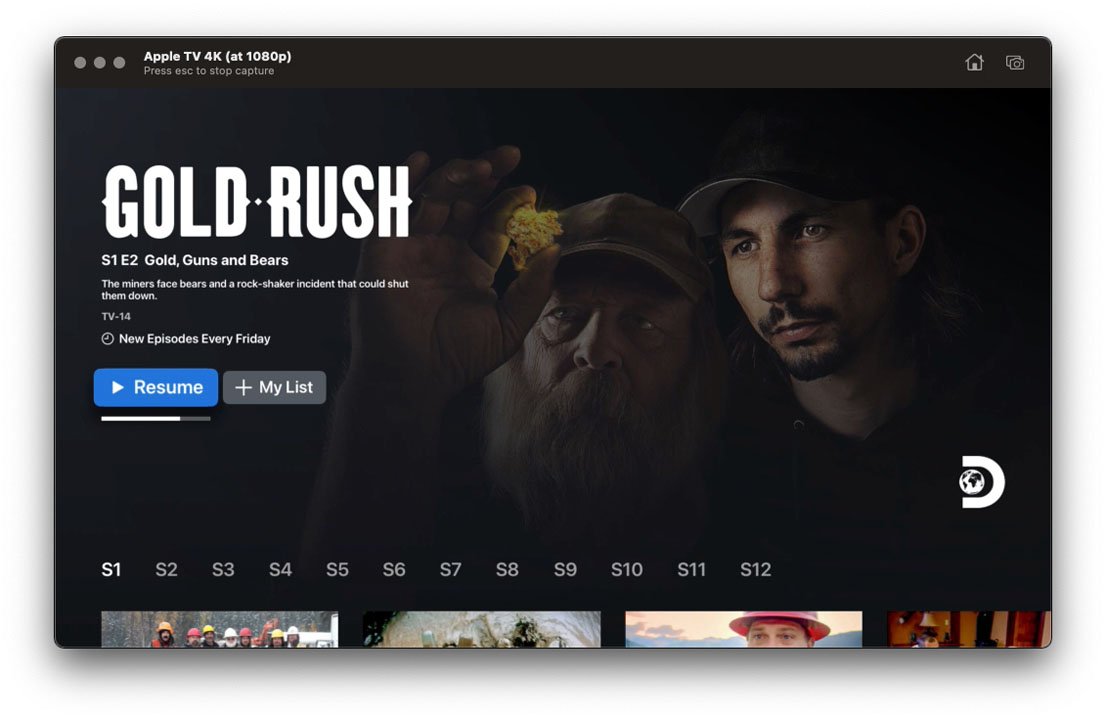Click the Home icon in title bar

(974, 63)
